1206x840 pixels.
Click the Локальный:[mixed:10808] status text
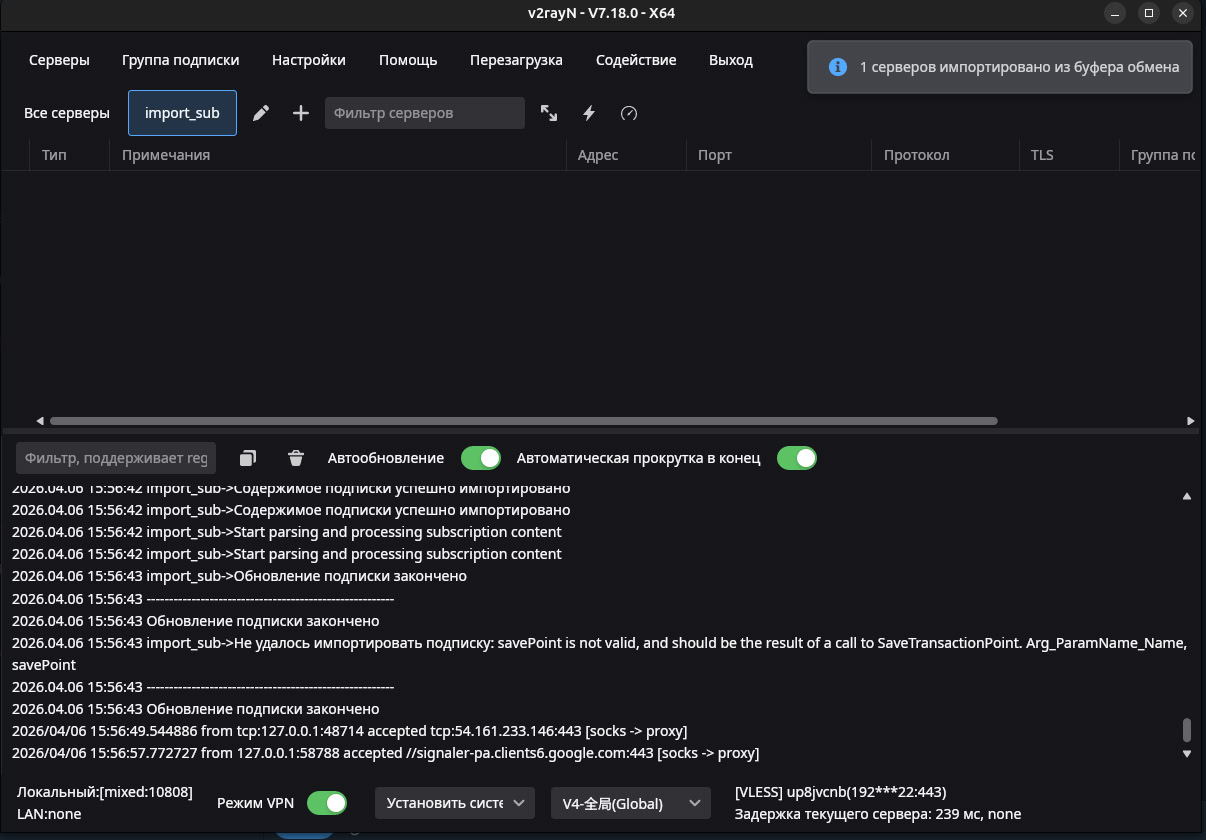105,792
